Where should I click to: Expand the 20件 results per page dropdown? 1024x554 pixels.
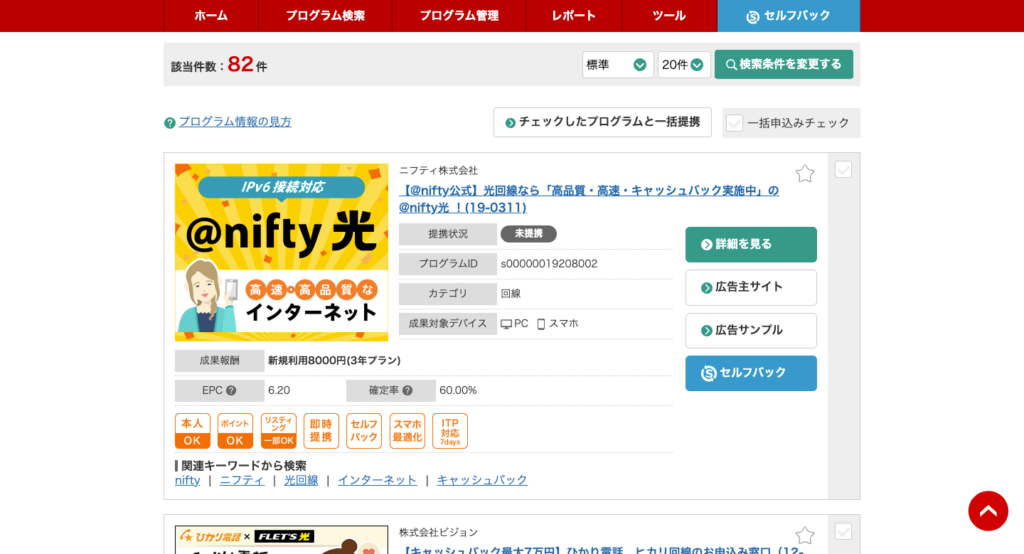(x=684, y=65)
